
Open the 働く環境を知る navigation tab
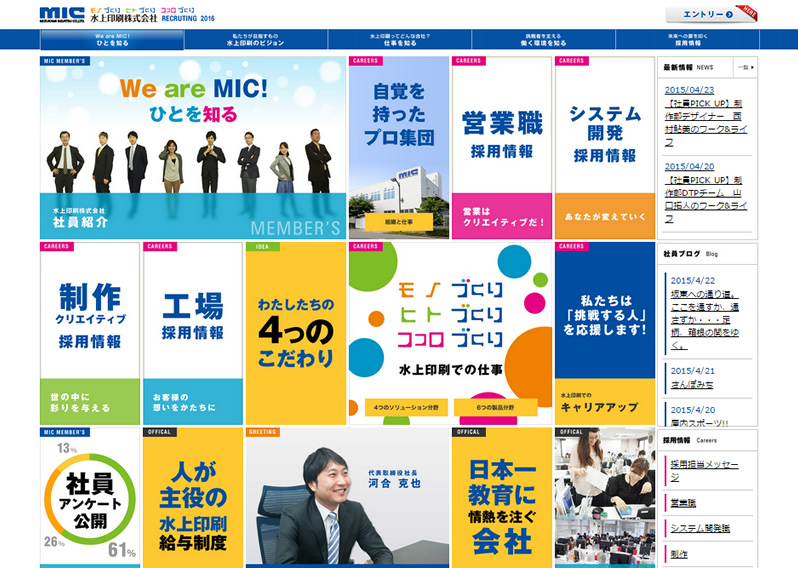[x=544, y=40]
